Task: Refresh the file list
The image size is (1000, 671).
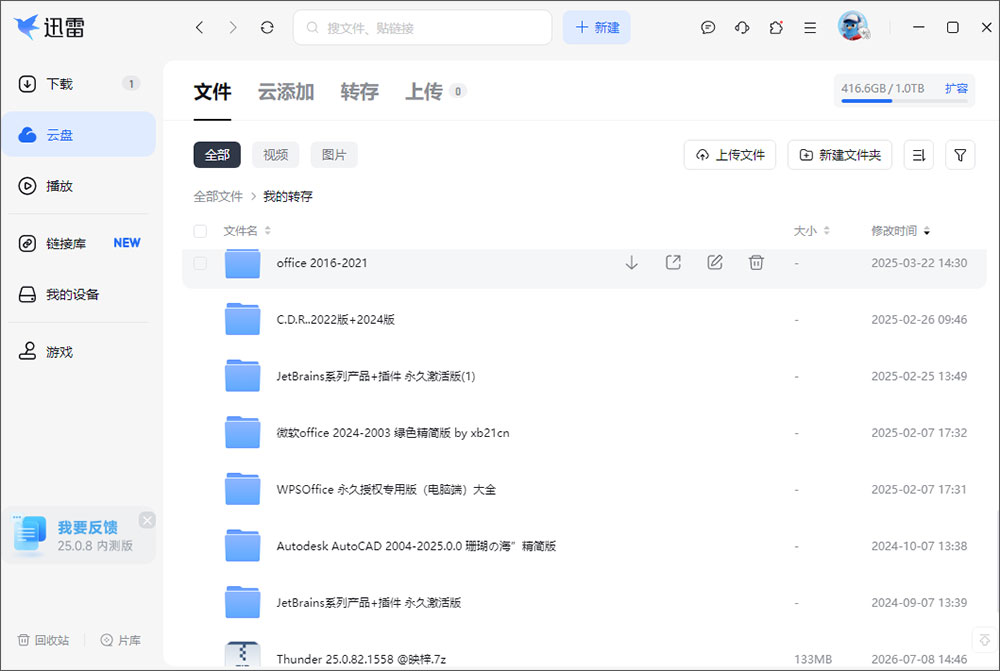Action: tap(267, 27)
